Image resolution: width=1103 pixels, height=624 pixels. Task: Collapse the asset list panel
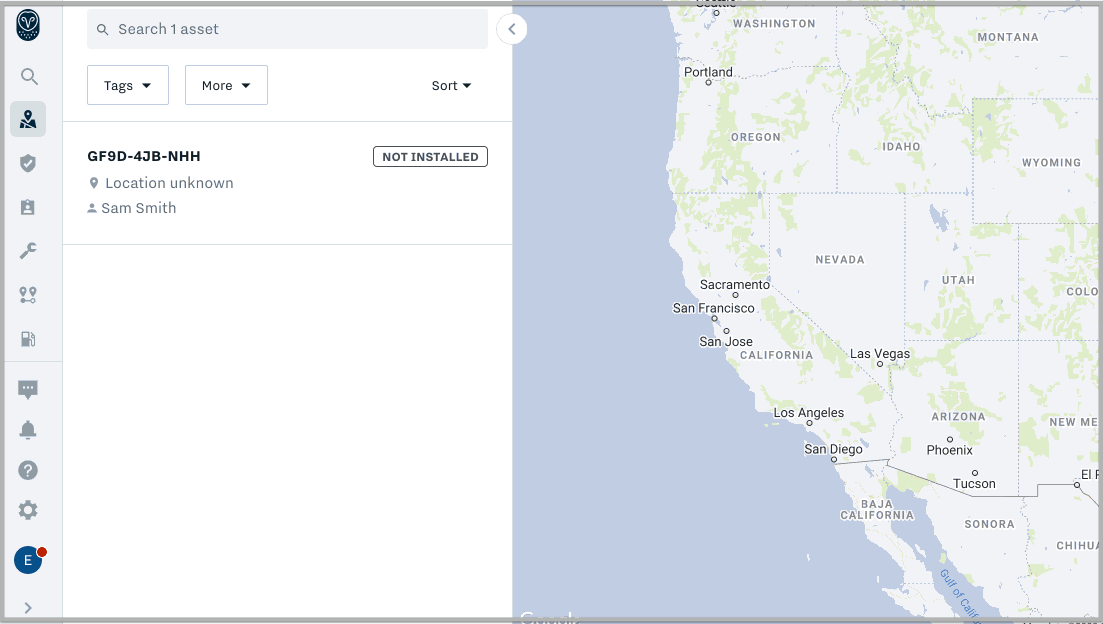(x=511, y=29)
